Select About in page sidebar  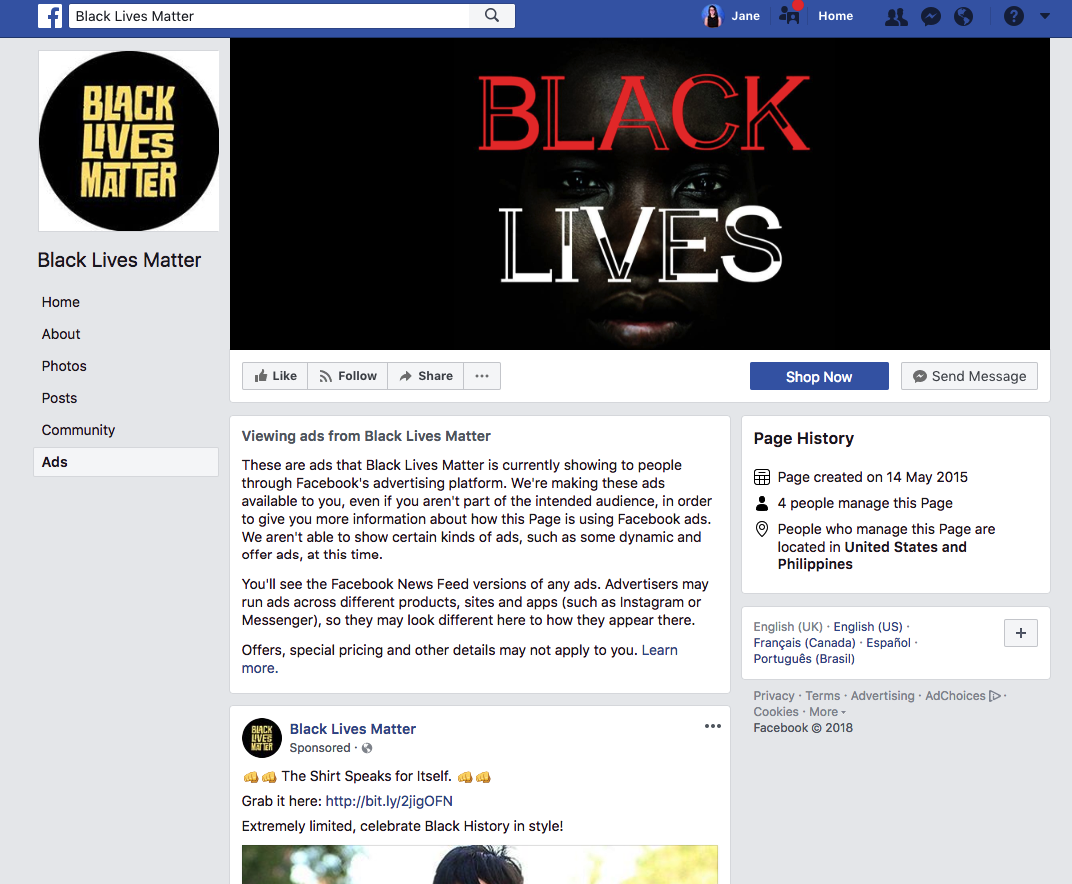(x=61, y=334)
